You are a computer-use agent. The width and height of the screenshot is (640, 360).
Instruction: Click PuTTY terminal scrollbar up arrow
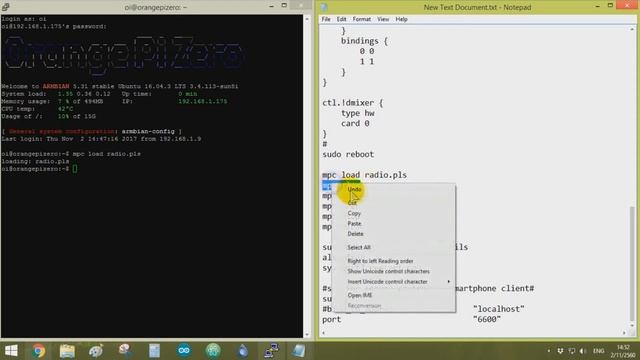pyautogui.click(x=307, y=19)
